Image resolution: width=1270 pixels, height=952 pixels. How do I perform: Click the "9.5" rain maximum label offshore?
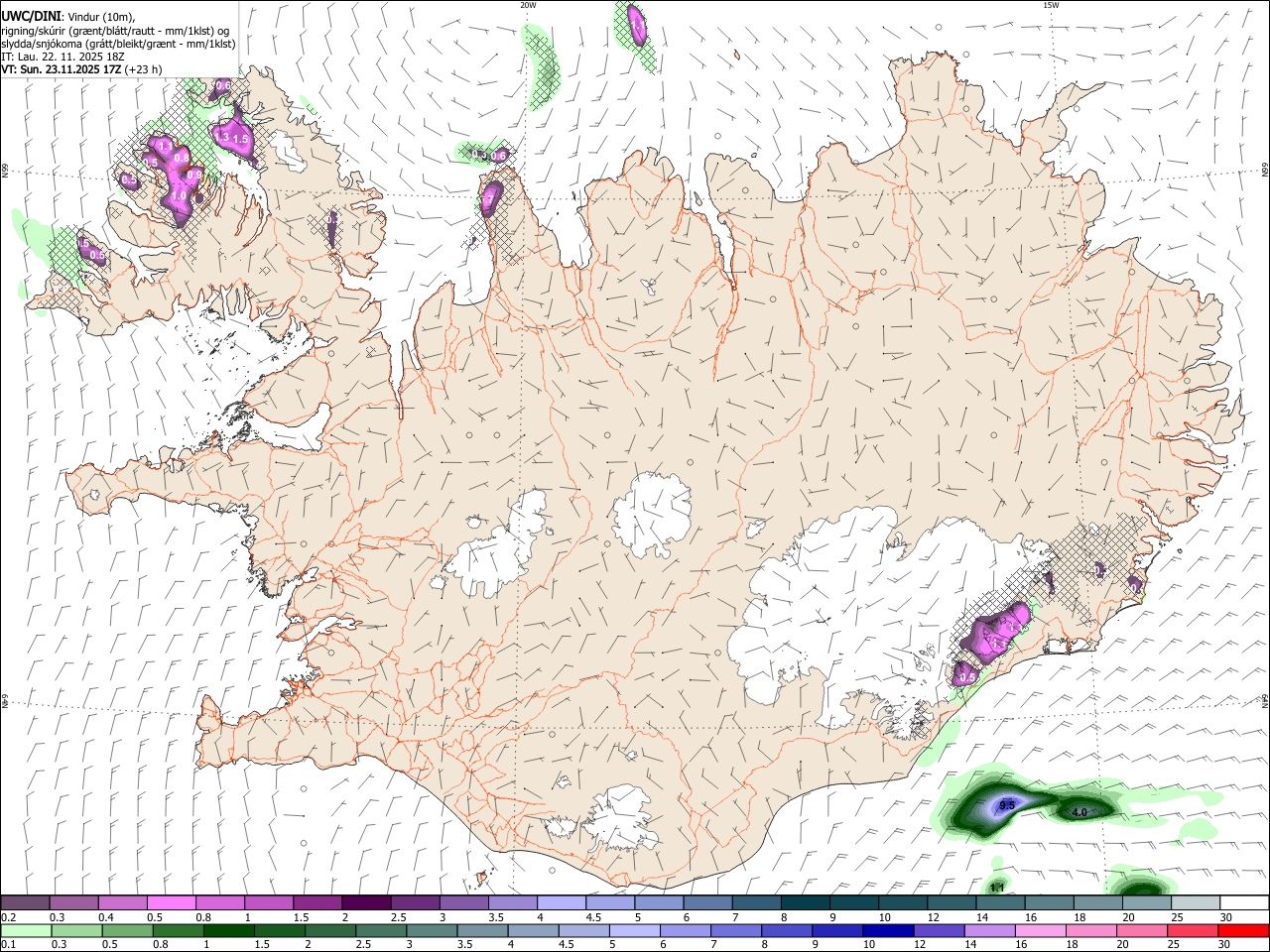click(x=1007, y=805)
